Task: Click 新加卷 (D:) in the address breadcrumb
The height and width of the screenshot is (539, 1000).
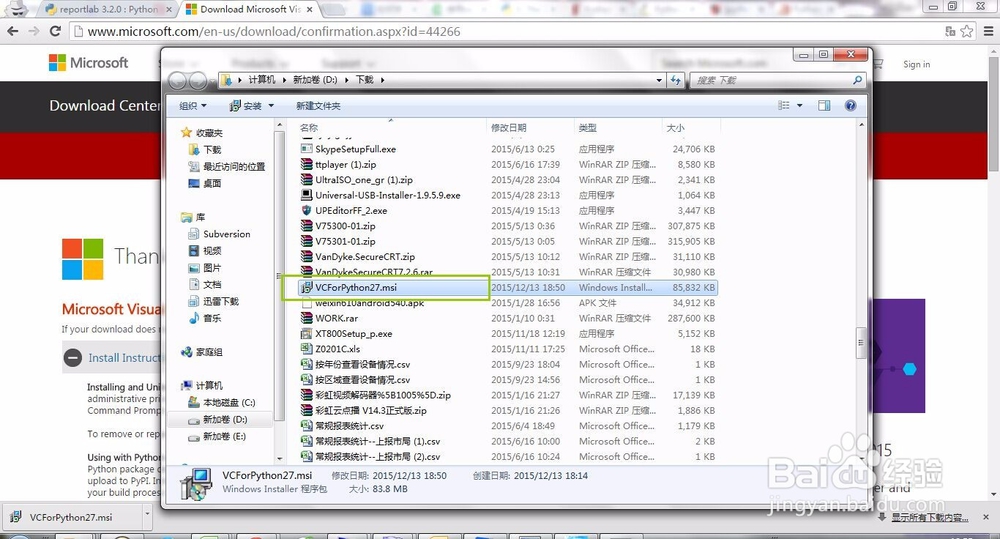Action: [x=315, y=80]
